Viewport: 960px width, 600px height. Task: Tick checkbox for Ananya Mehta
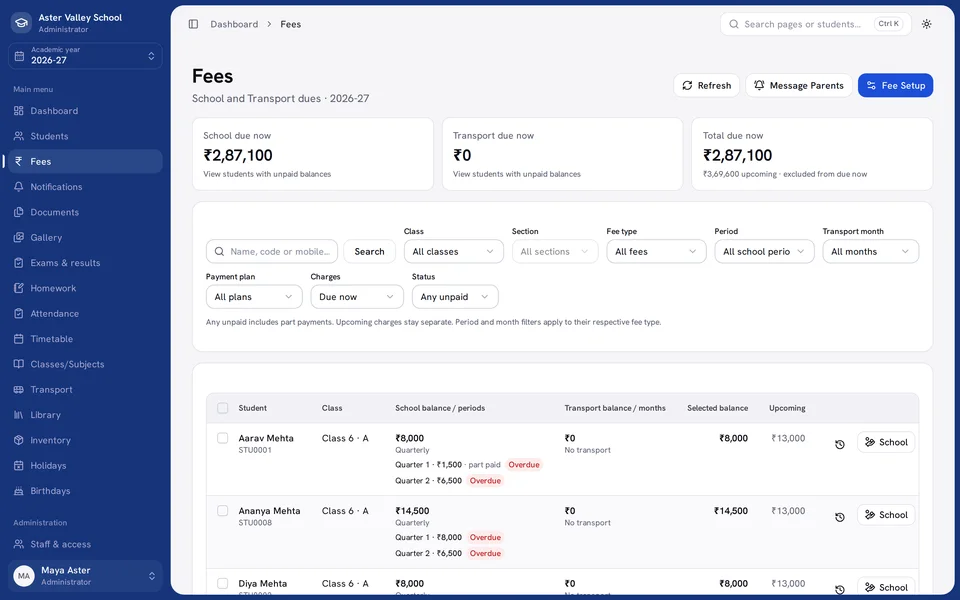click(x=222, y=511)
